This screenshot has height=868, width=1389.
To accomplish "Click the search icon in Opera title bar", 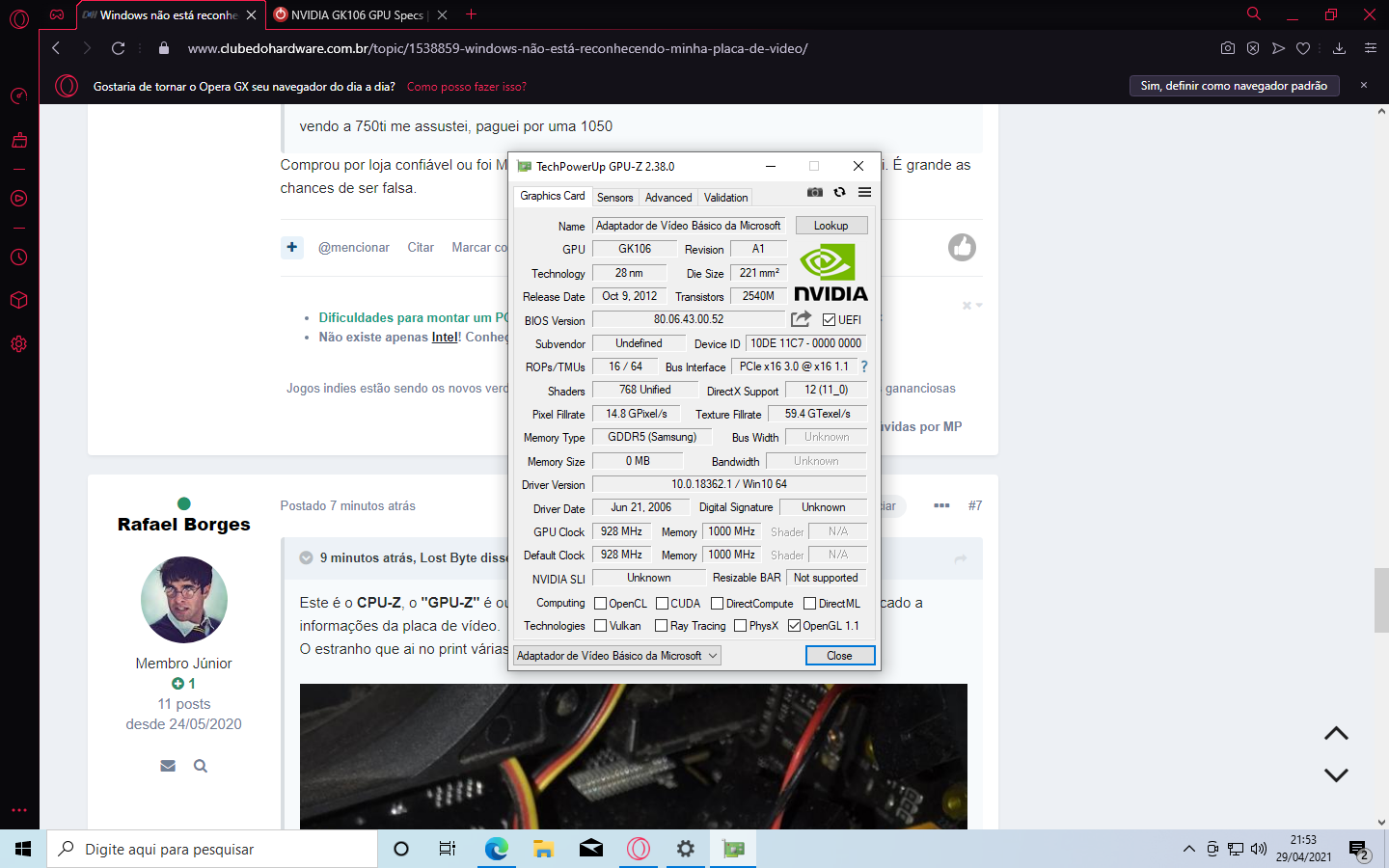I will click(x=1254, y=14).
